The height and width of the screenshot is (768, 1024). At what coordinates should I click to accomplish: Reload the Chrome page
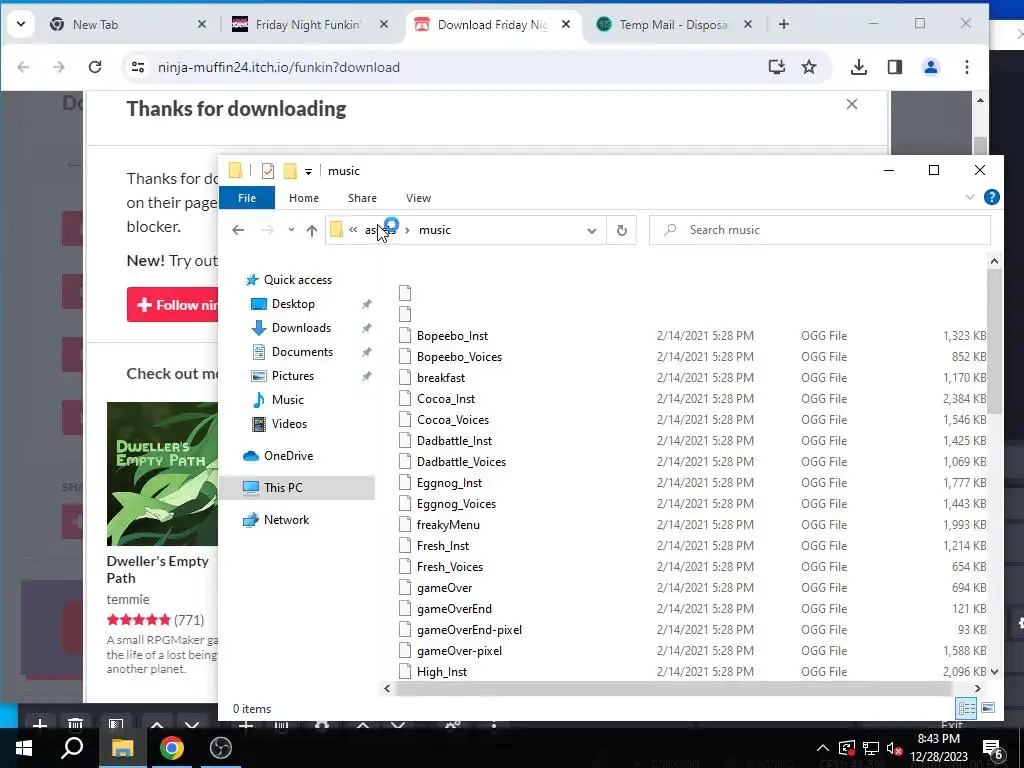pos(95,67)
